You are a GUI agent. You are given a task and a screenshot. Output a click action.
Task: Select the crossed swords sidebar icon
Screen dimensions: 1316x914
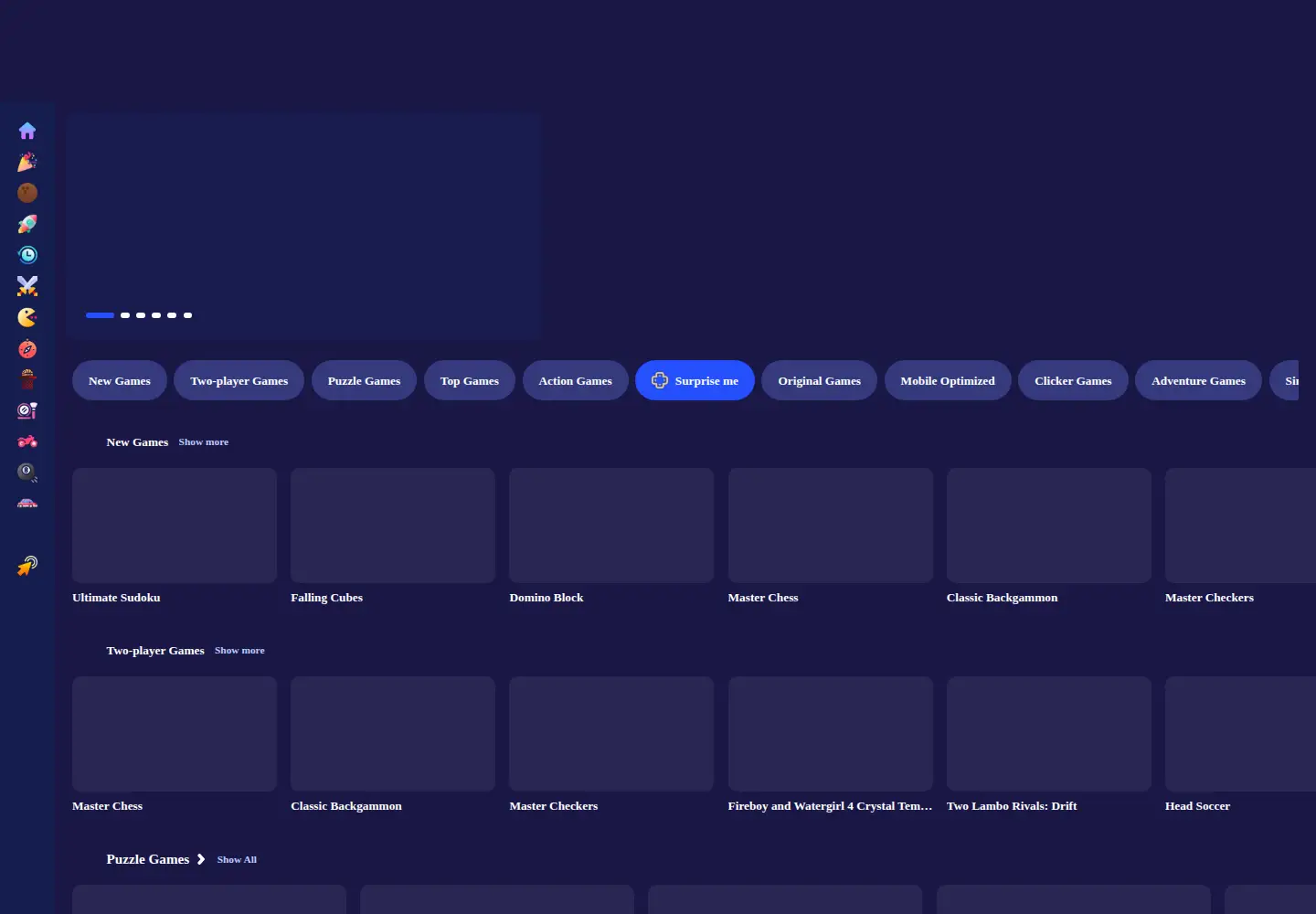click(x=27, y=286)
